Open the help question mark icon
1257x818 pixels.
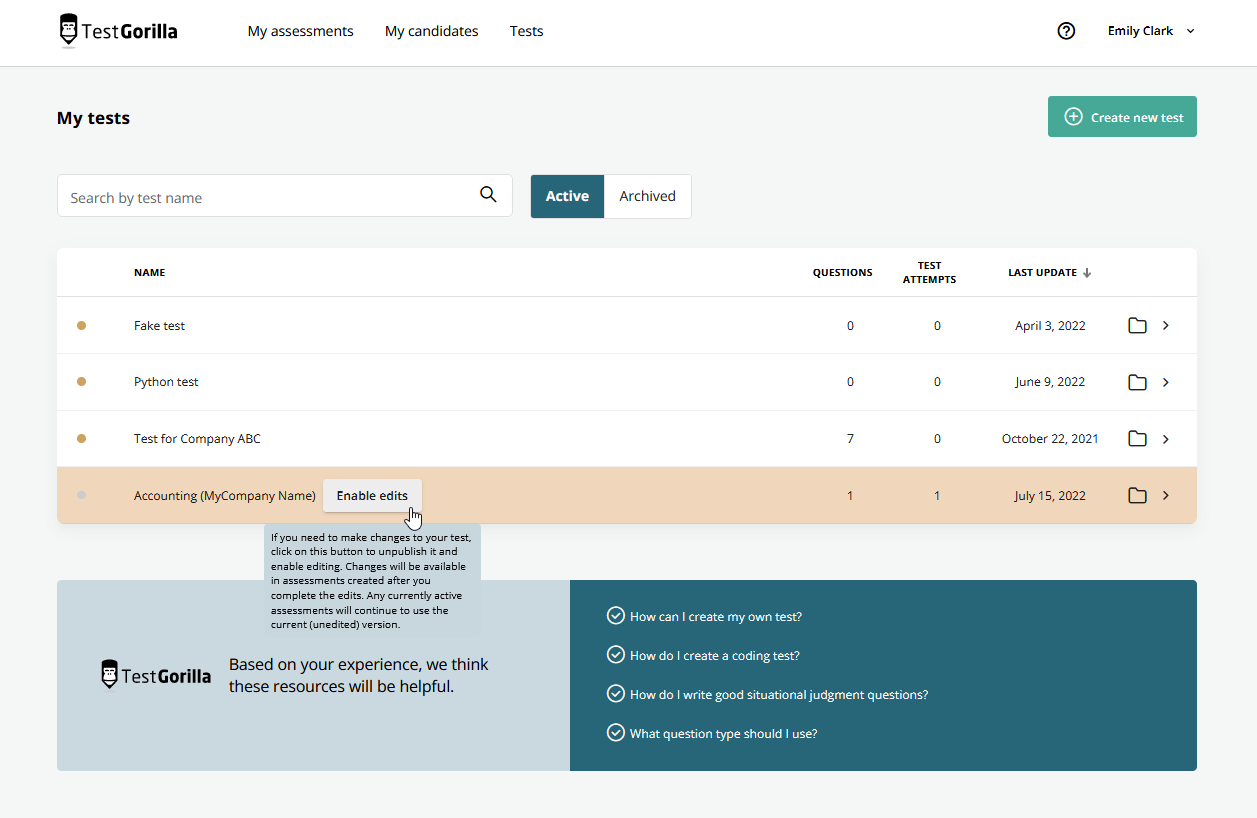[x=1066, y=31]
